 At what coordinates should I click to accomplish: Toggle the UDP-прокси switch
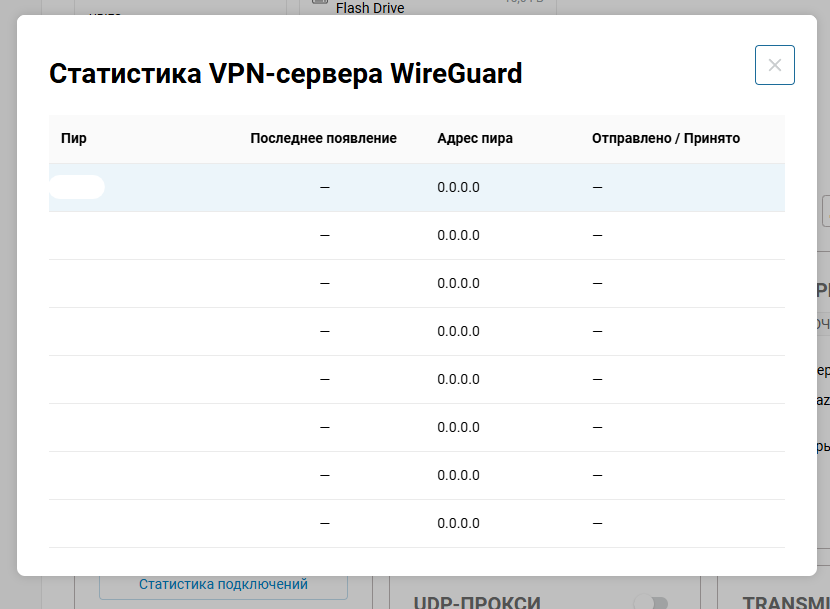coord(650,601)
